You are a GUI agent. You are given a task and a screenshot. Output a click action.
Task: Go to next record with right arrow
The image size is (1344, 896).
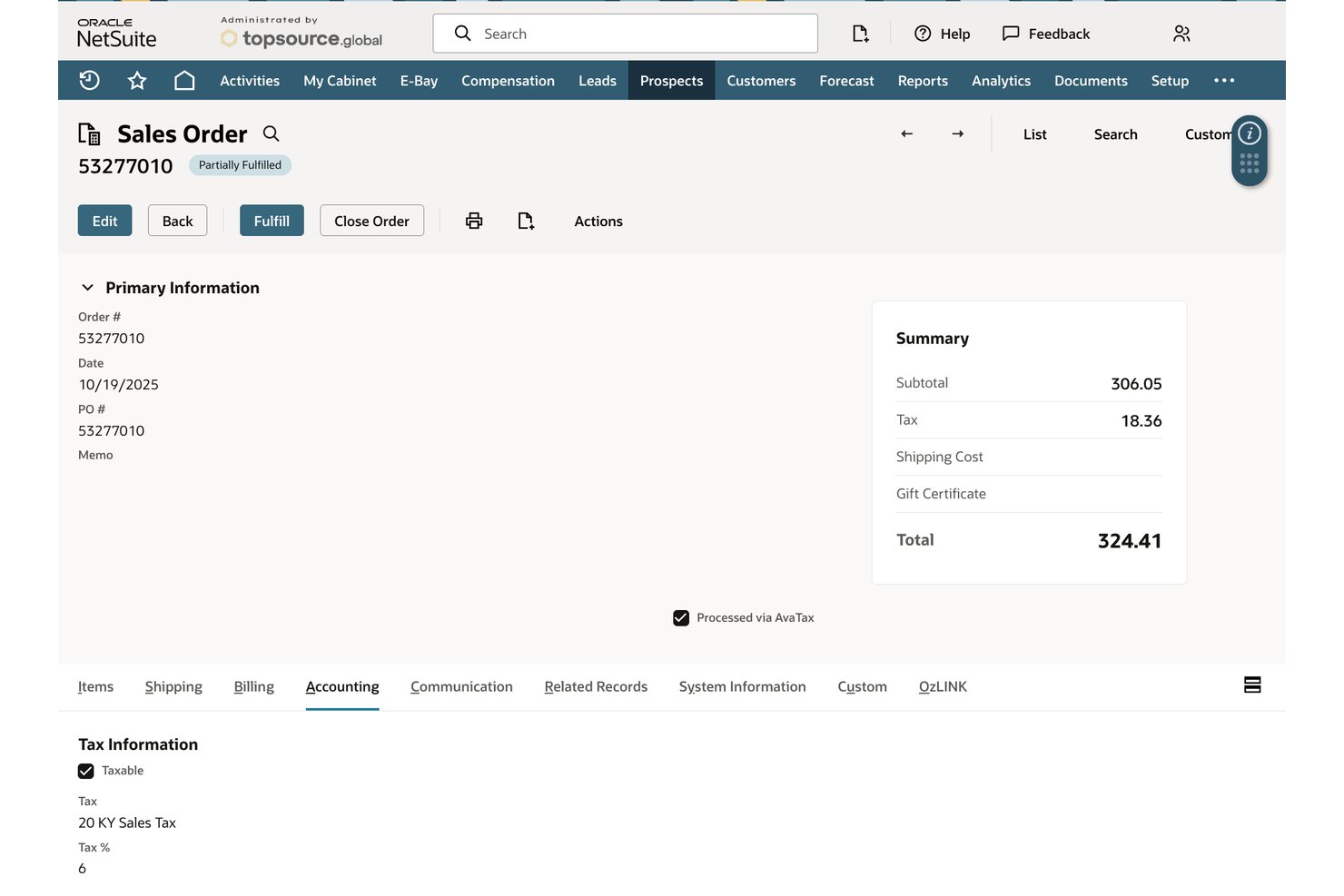957,133
